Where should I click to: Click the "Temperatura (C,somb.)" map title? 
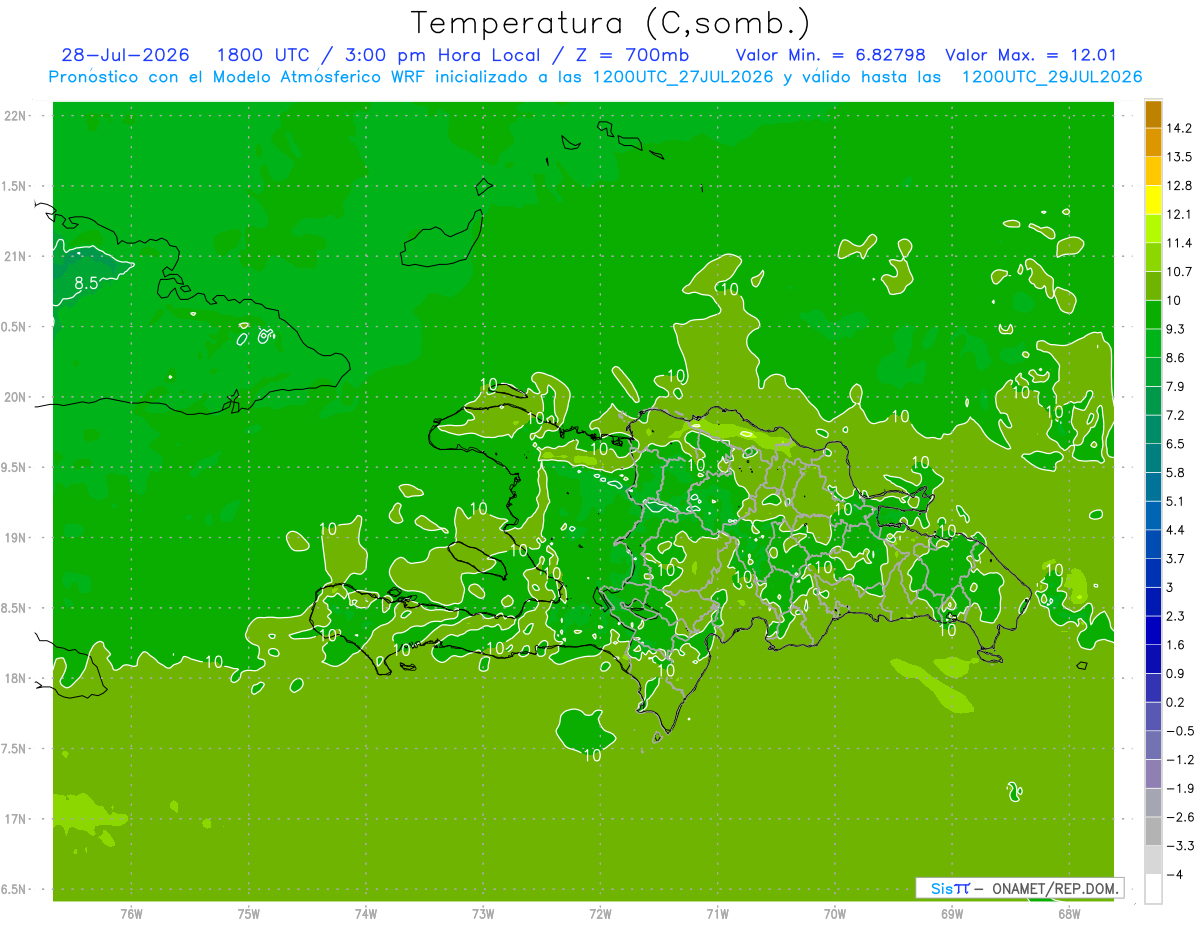point(611,23)
